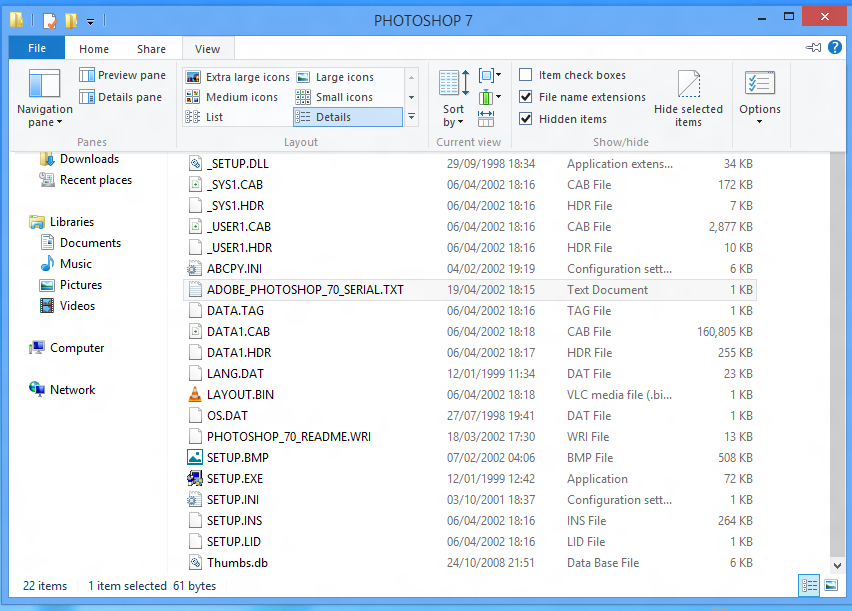Open Customize Quick Access Toolbar dropdown

(x=90, y=22)
